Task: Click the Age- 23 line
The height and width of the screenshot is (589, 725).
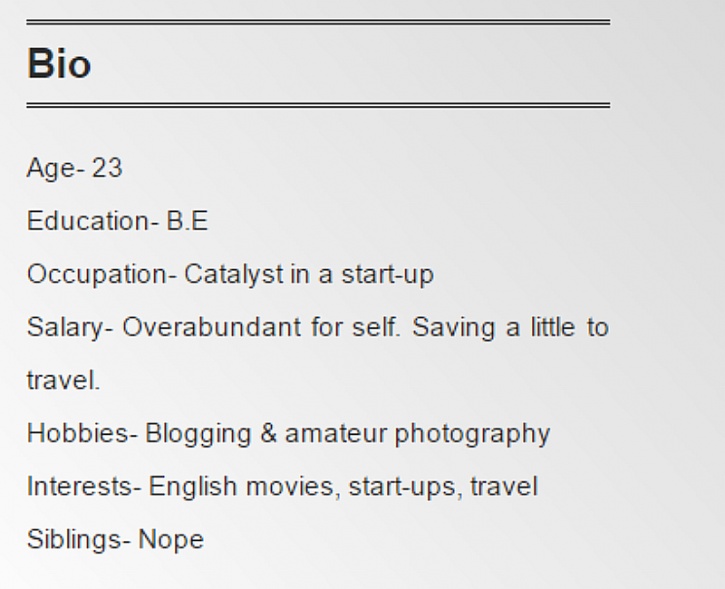Action: 74,168
